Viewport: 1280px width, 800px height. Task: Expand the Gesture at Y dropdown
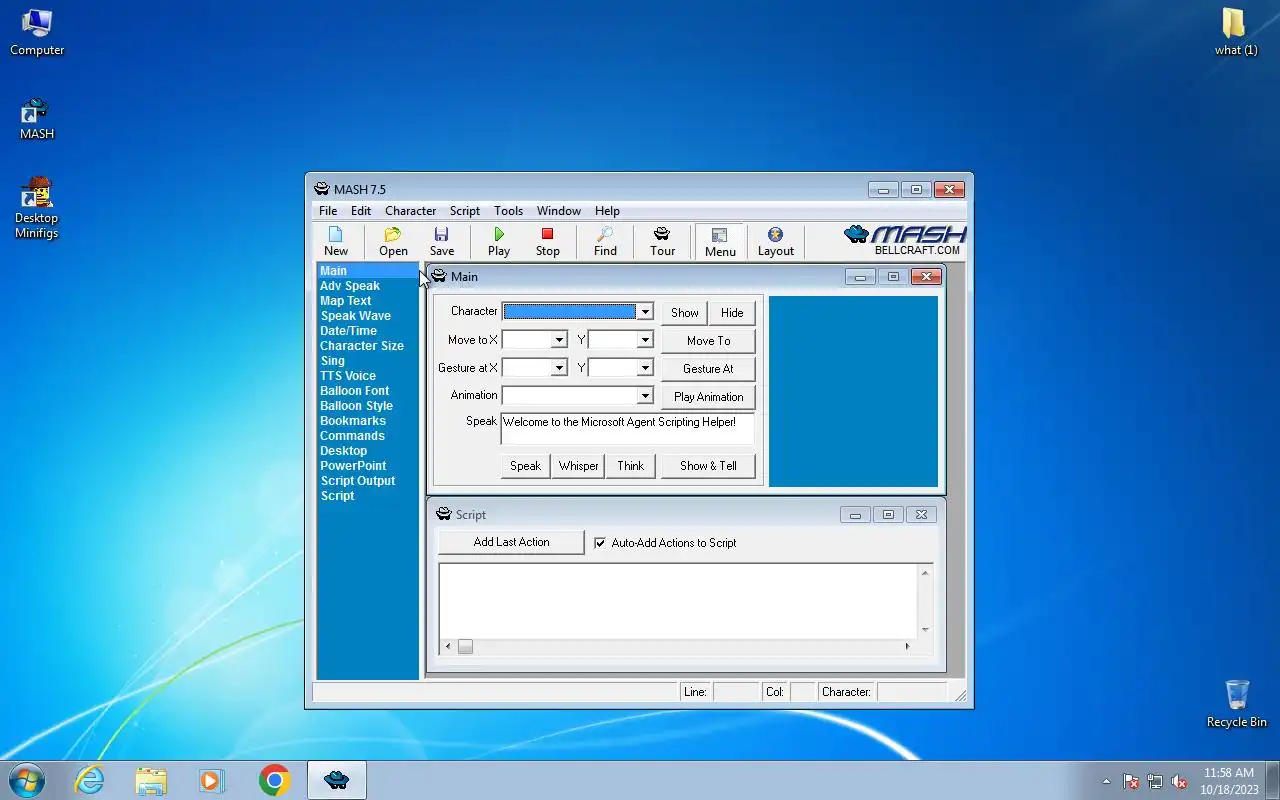click(x=645, y=368)
